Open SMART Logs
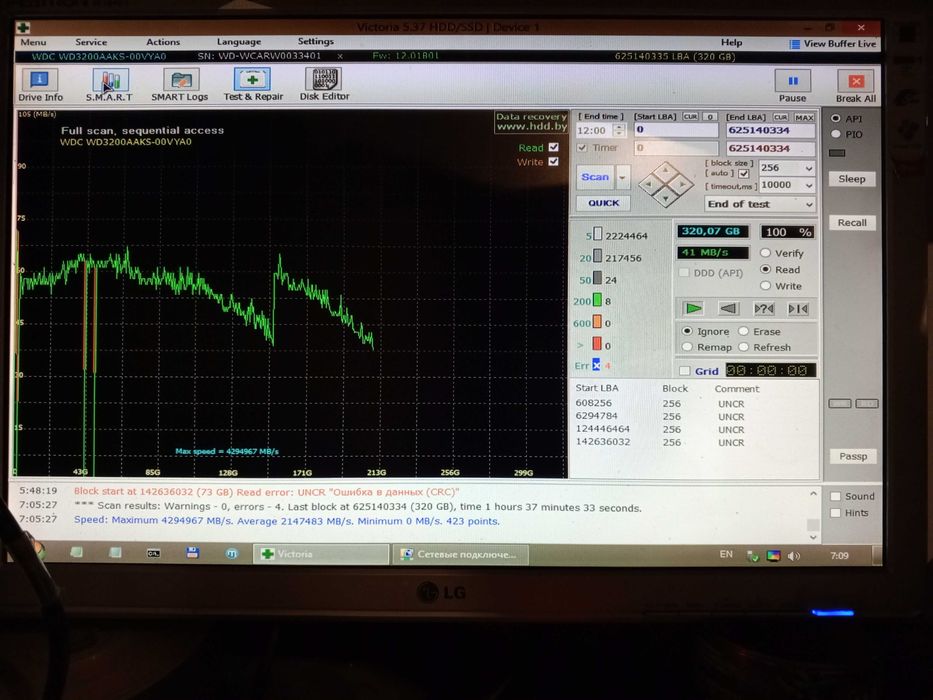 tap(180, 85)
